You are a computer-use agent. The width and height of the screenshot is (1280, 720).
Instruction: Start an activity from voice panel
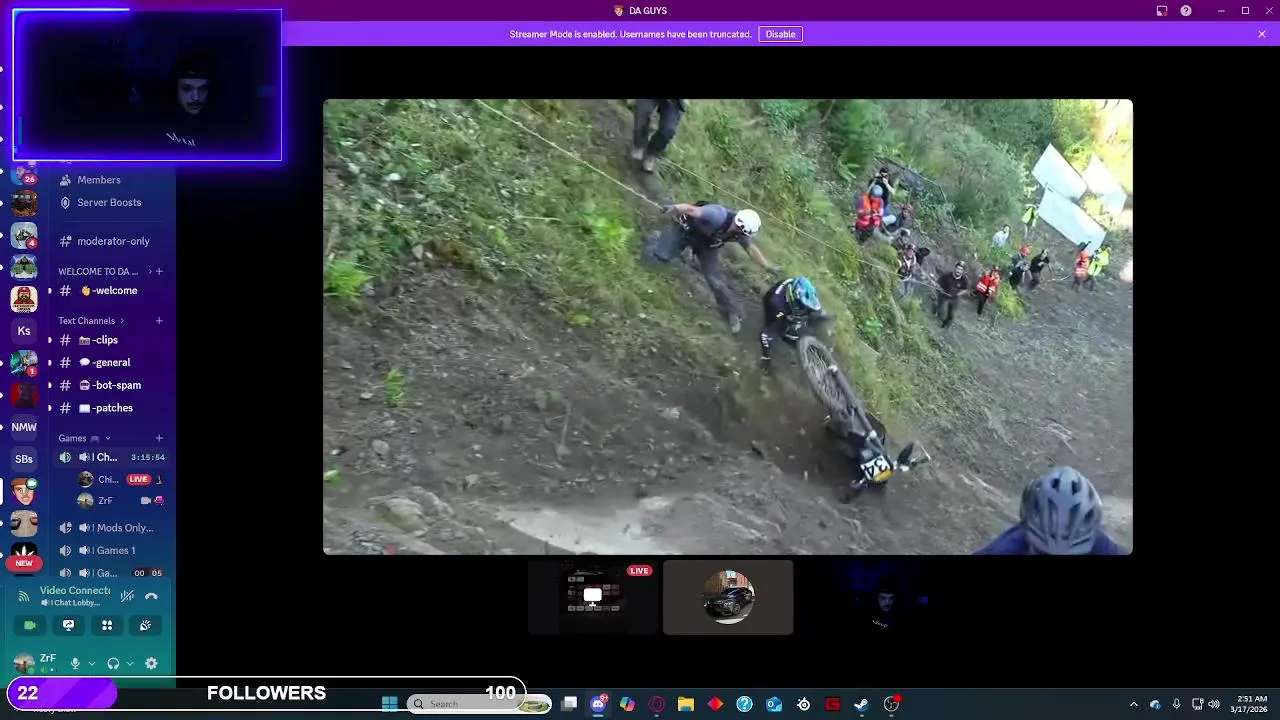pos(107,625)
